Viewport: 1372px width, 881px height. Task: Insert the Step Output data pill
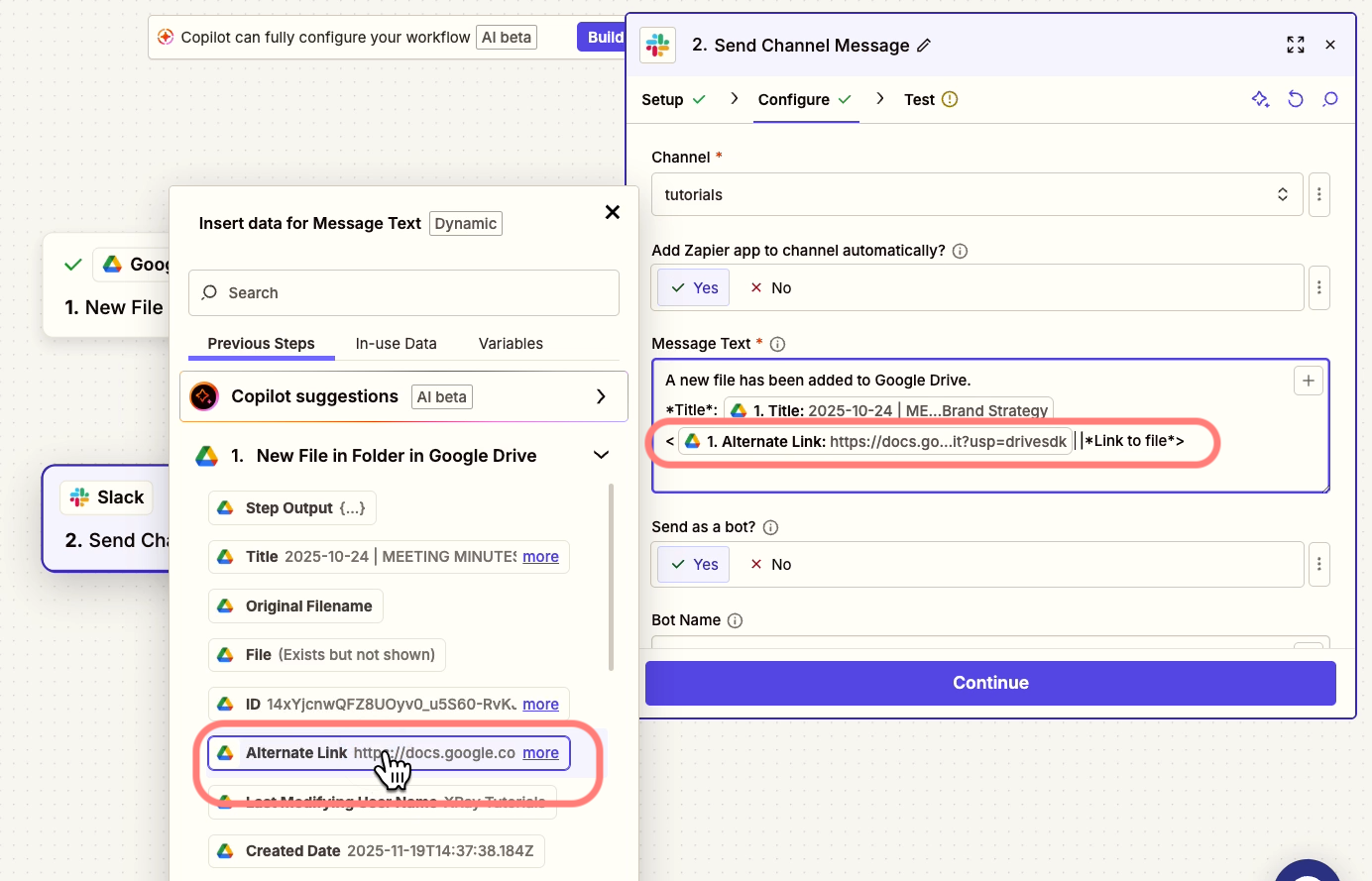[292, 508]
